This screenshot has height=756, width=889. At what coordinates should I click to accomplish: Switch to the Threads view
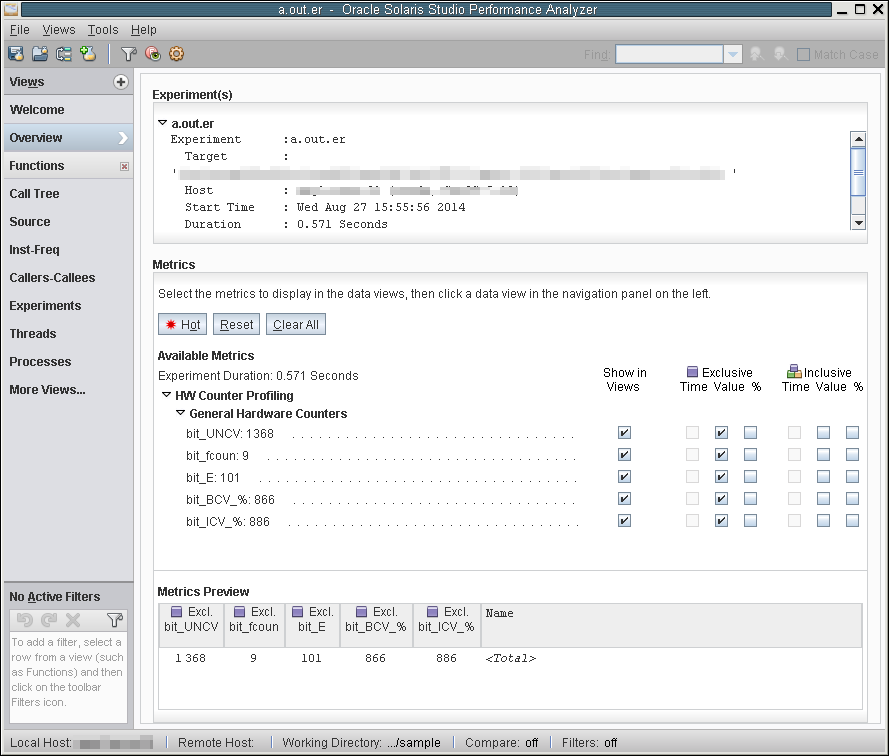coord(68,333)
